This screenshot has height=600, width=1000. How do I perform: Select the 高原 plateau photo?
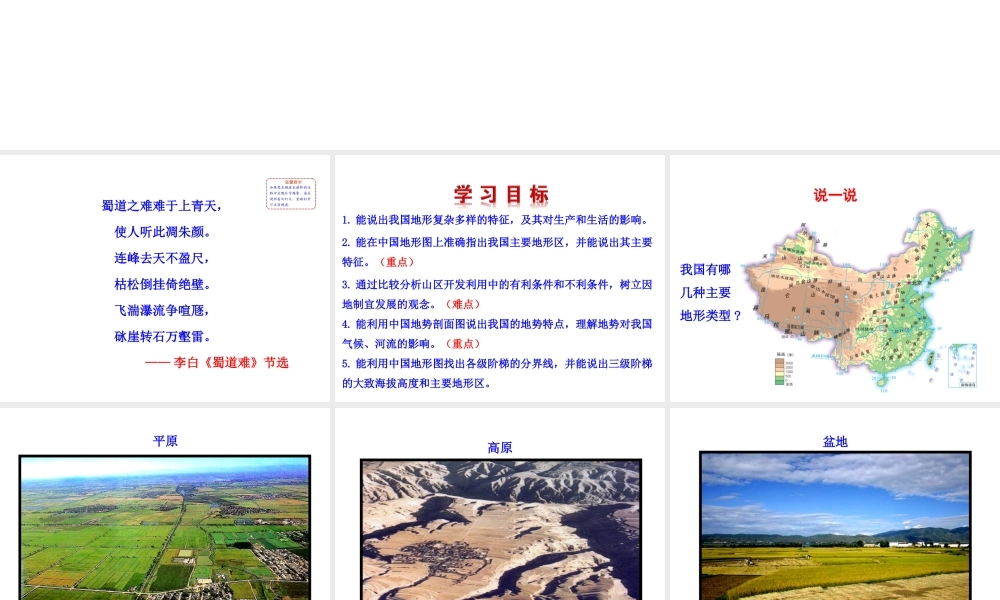click(x=500, y=530)
